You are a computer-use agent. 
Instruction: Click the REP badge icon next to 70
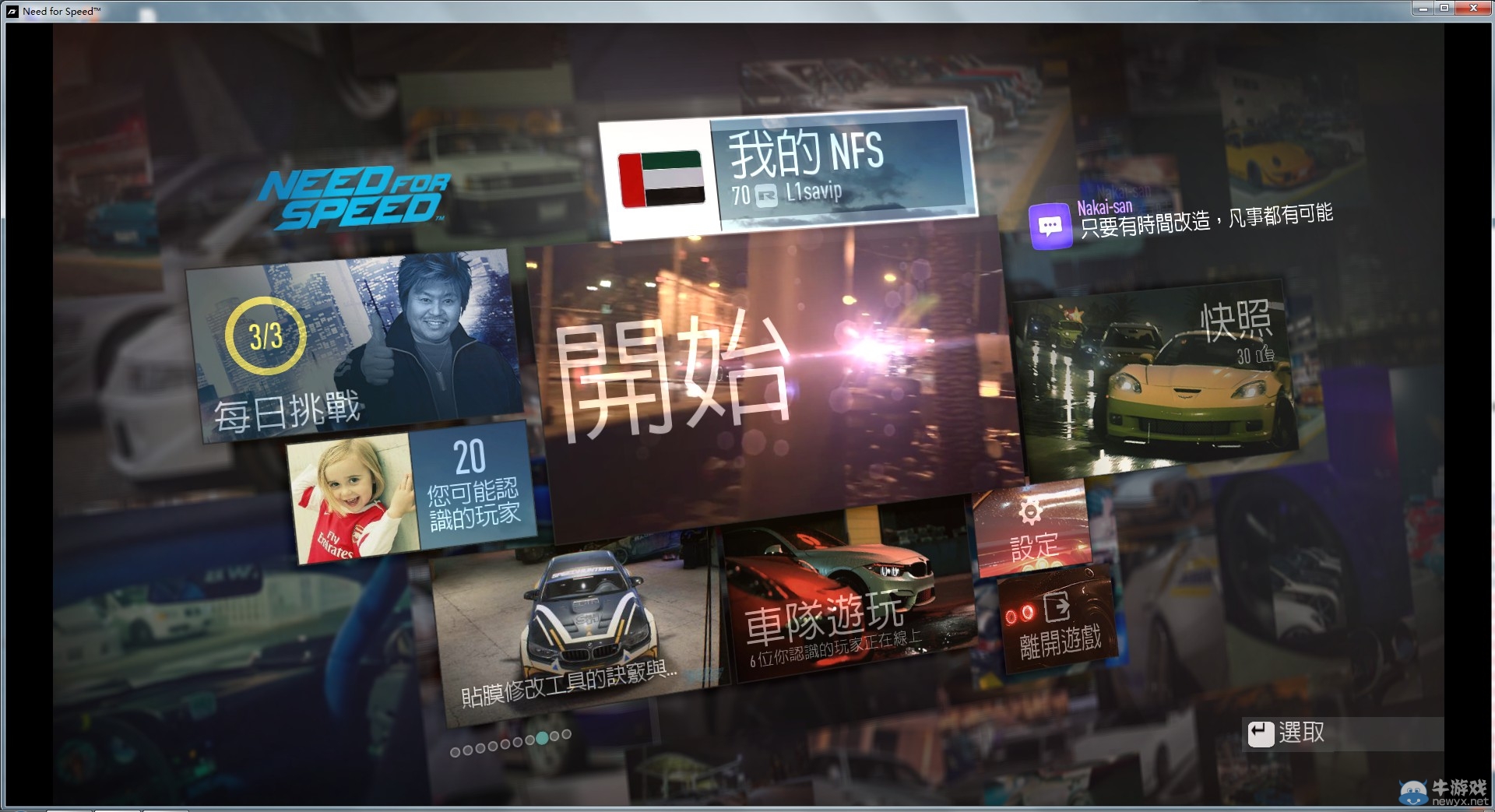click(767, 196)
